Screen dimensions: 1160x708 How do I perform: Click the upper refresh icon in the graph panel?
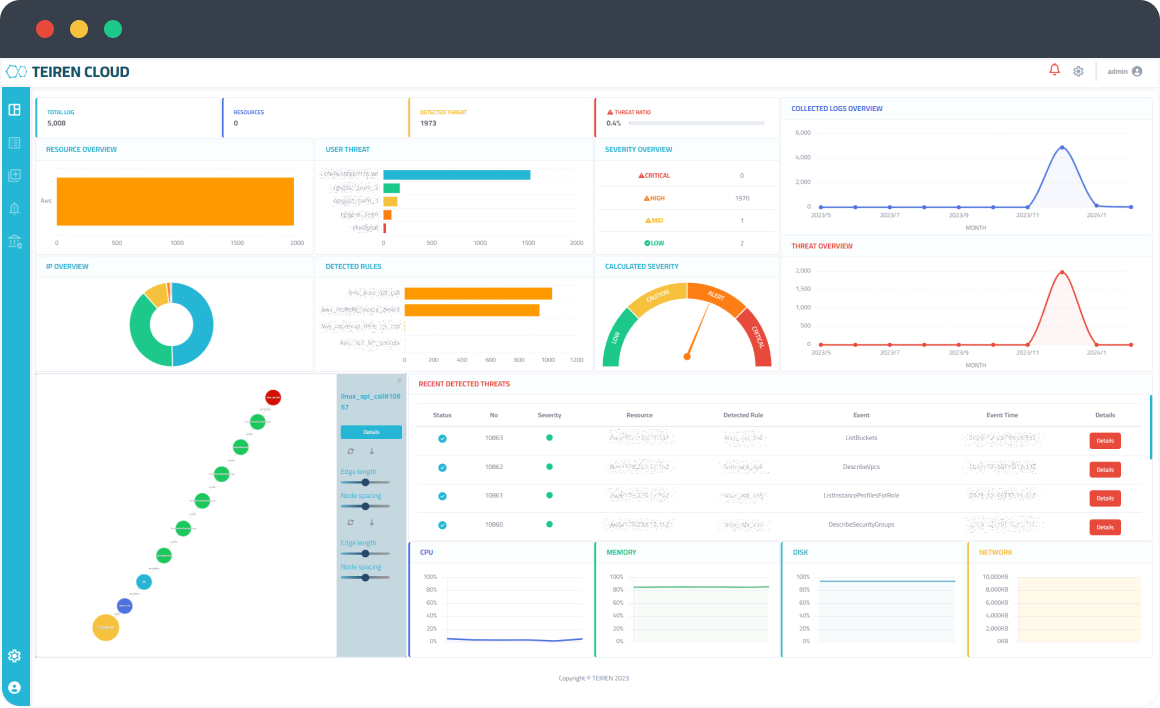tap(351, 451)
